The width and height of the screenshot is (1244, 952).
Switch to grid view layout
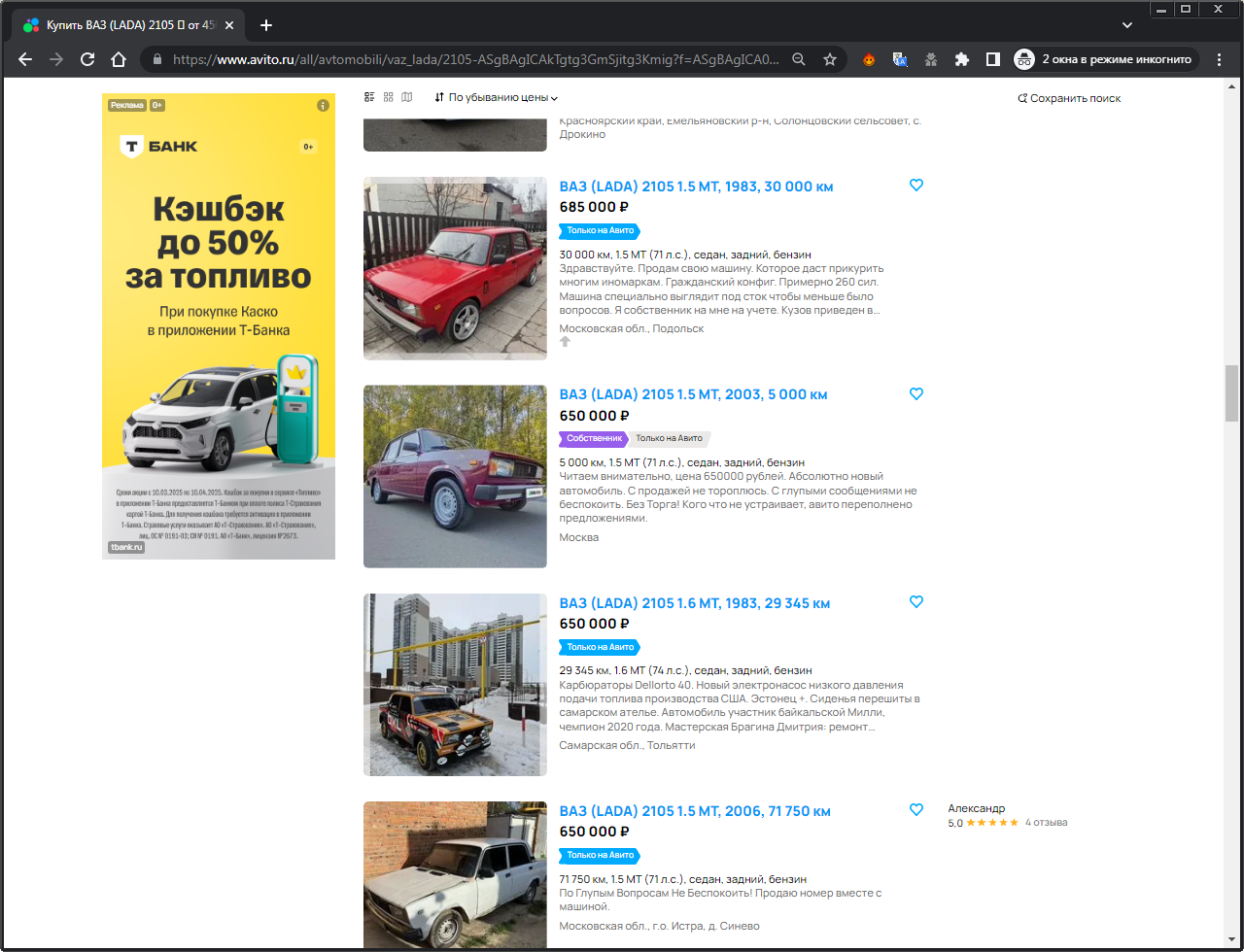[389, 97]
